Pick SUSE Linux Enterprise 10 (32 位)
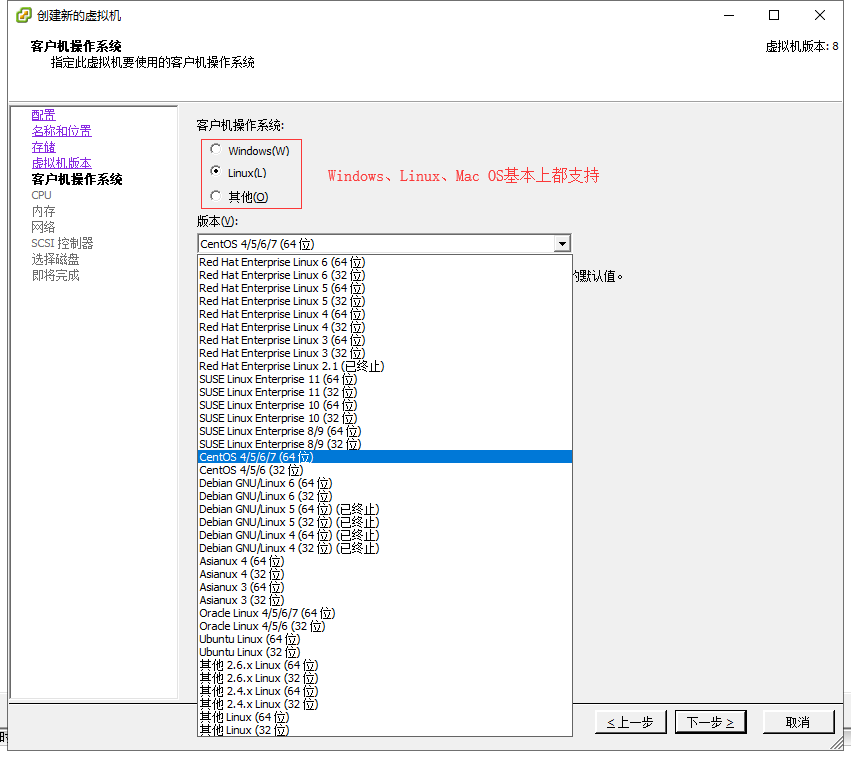 385,418
